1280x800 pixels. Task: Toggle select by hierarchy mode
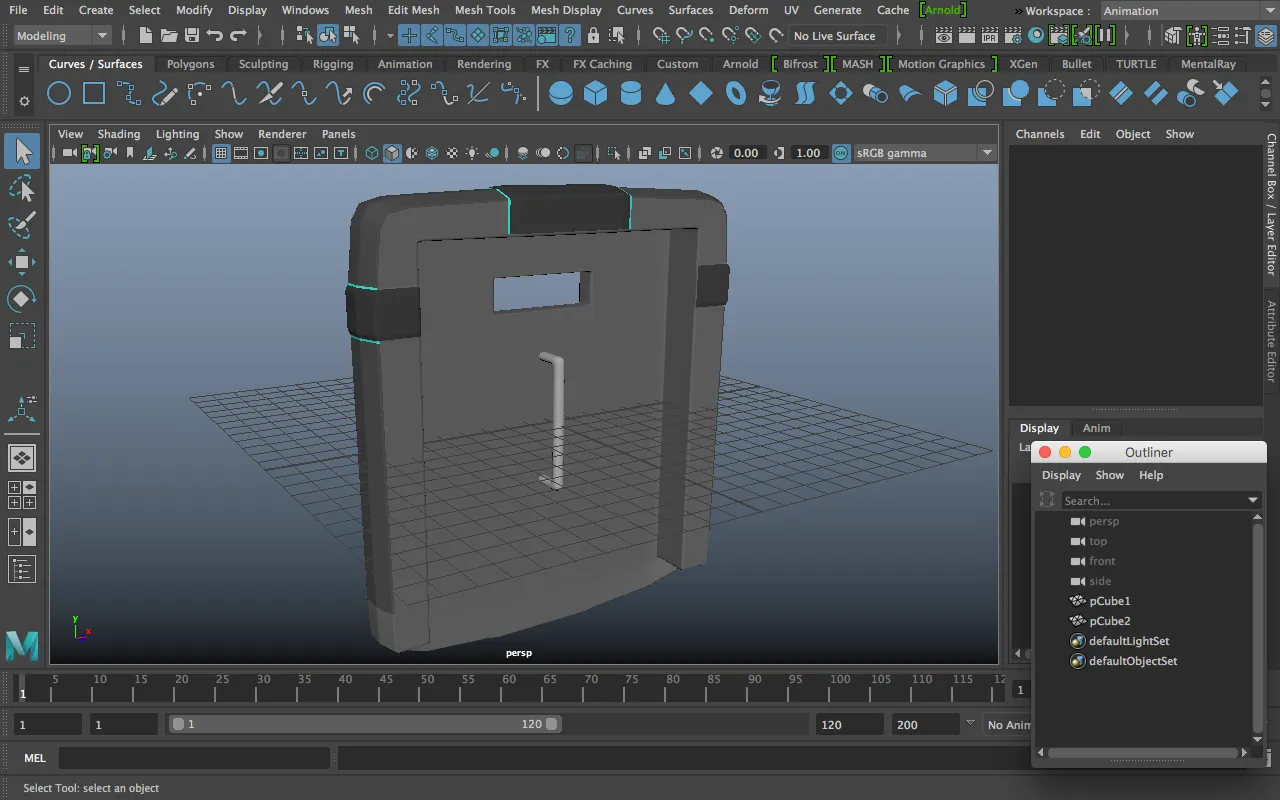tap(305, 36)
